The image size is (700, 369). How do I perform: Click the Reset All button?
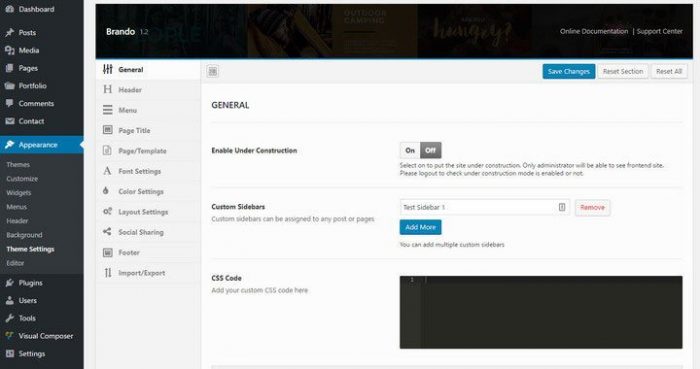pos(669,71)
